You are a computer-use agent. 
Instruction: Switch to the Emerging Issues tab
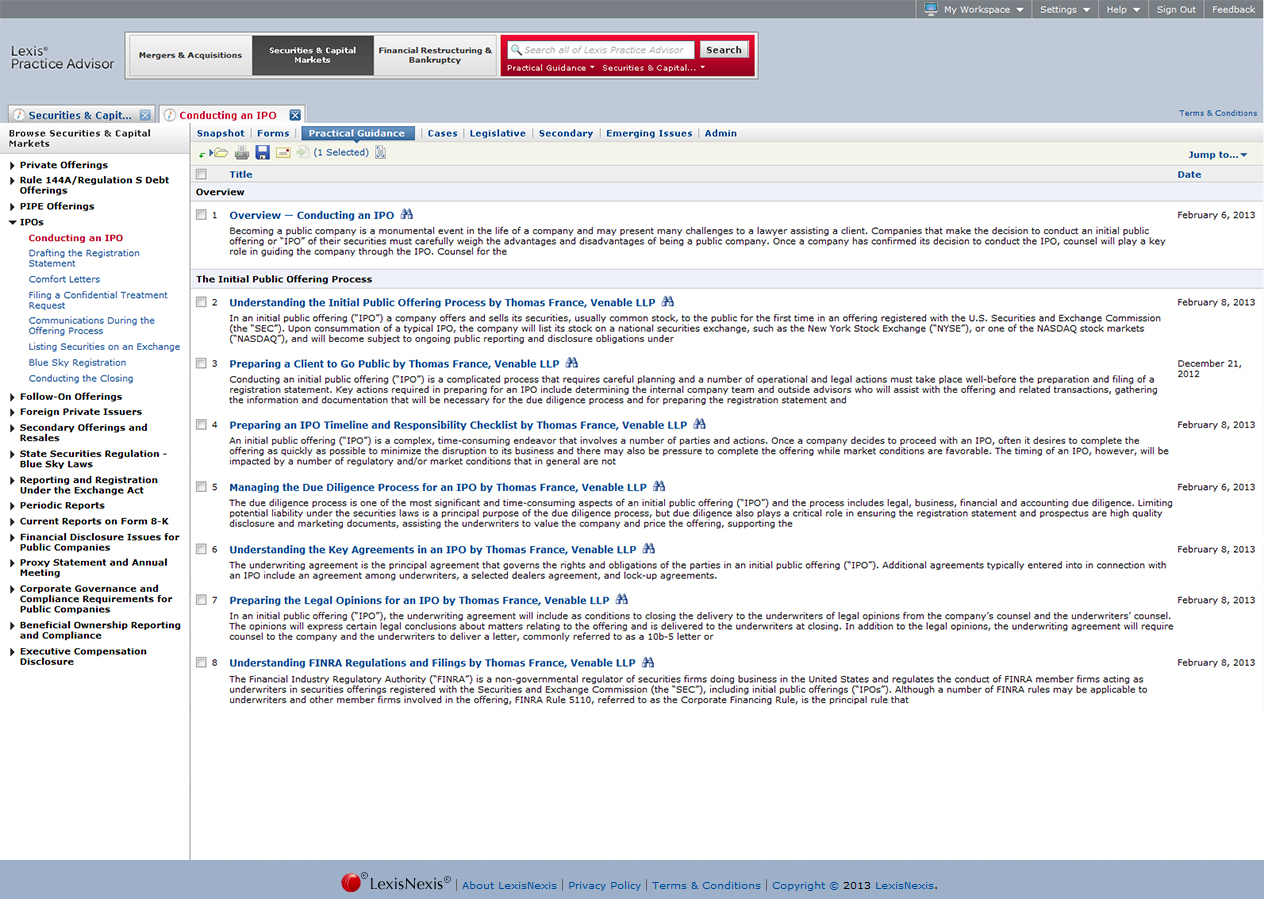649,133
